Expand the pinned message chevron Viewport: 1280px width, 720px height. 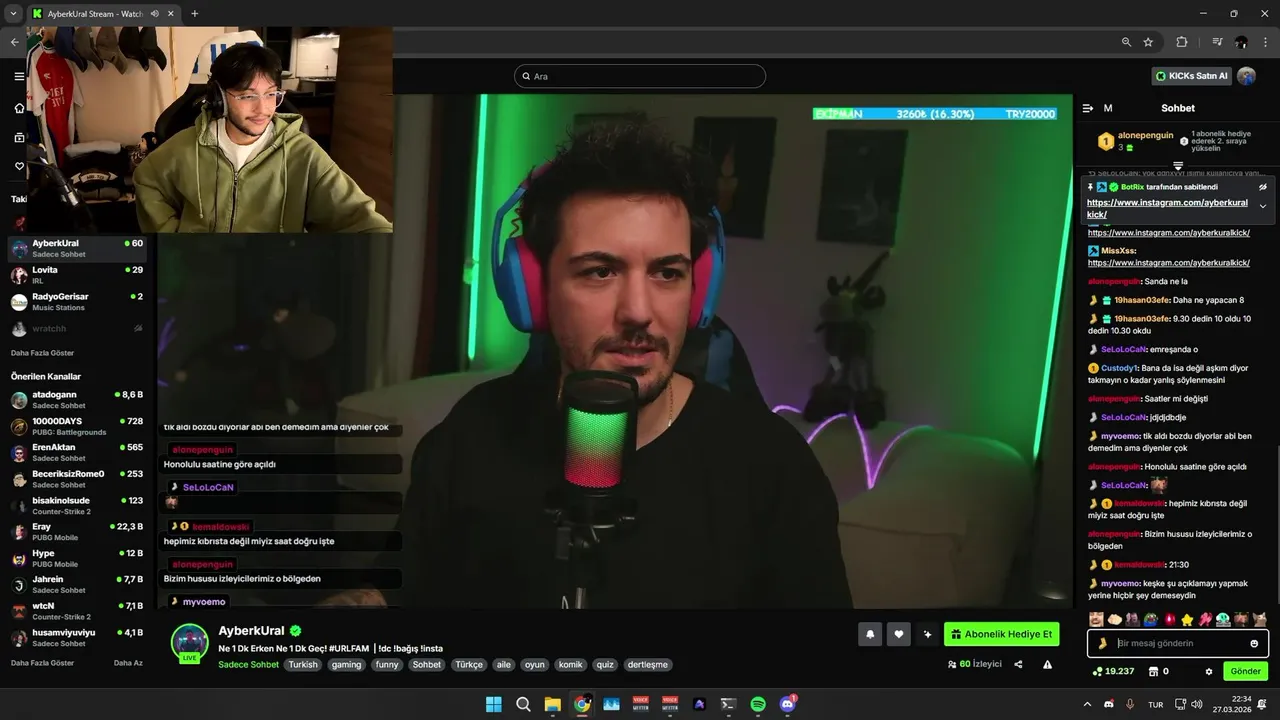[1262, 206]
